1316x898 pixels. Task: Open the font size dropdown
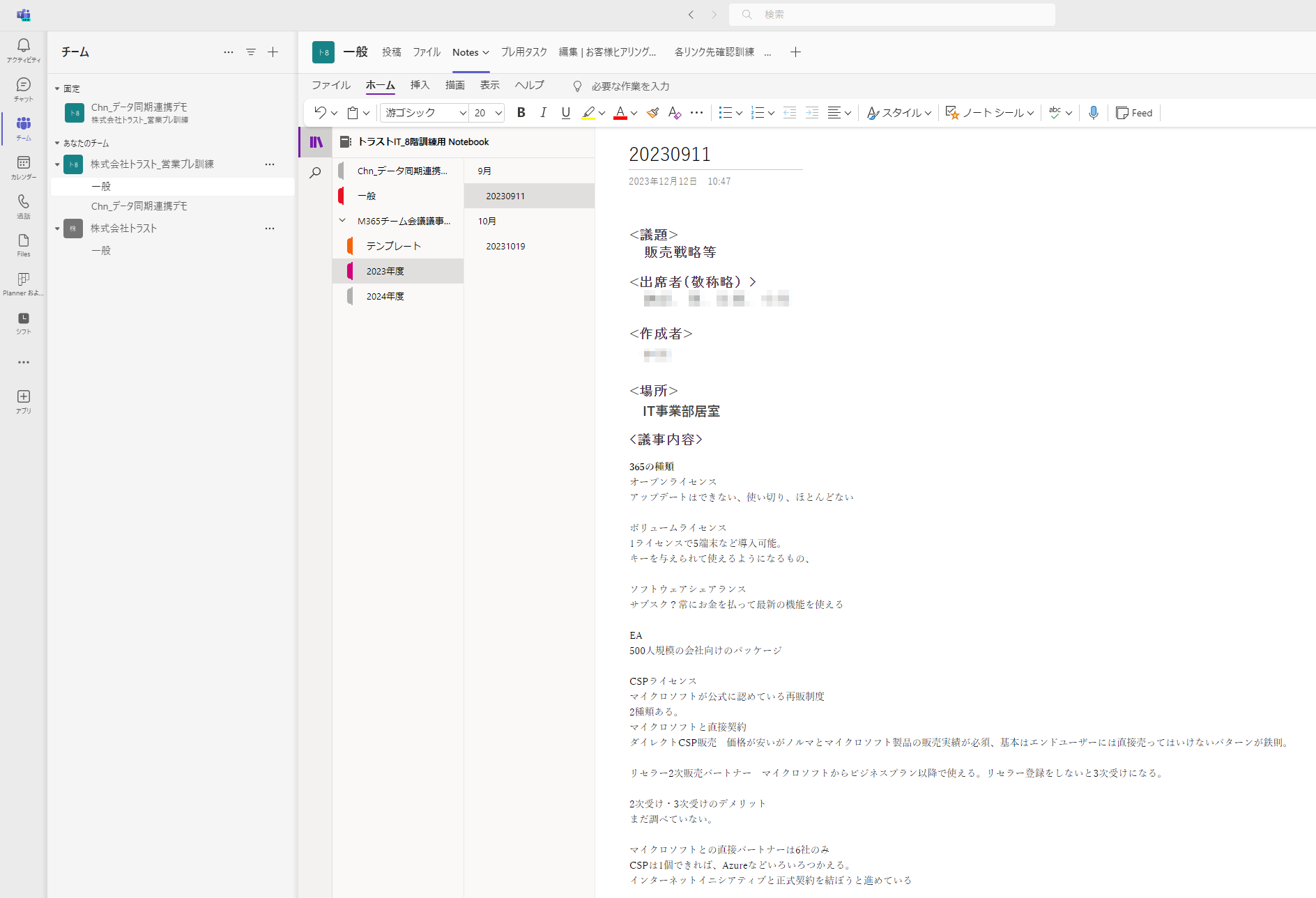point(488,113)
